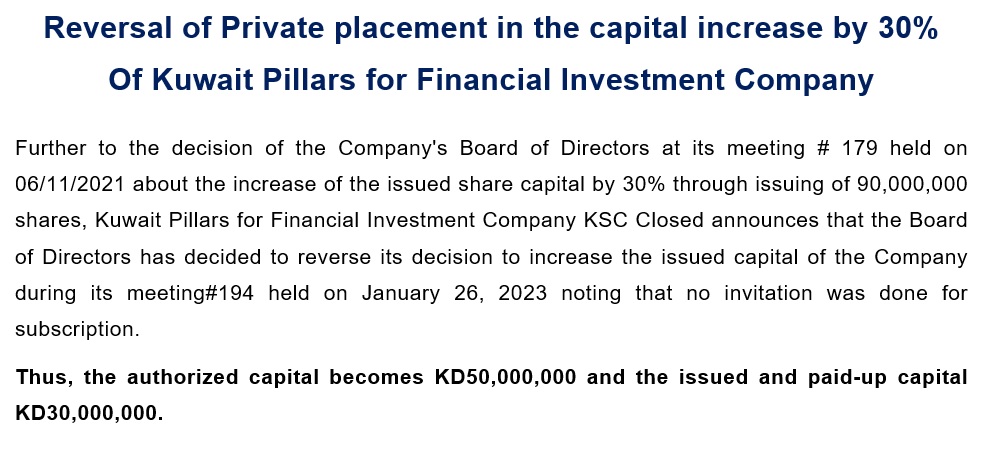Click the heading line "Of Kuwait Pillars for Financial Investment Company"
Image resolution: width=983 pixels, height=449 pixels.
491,80
